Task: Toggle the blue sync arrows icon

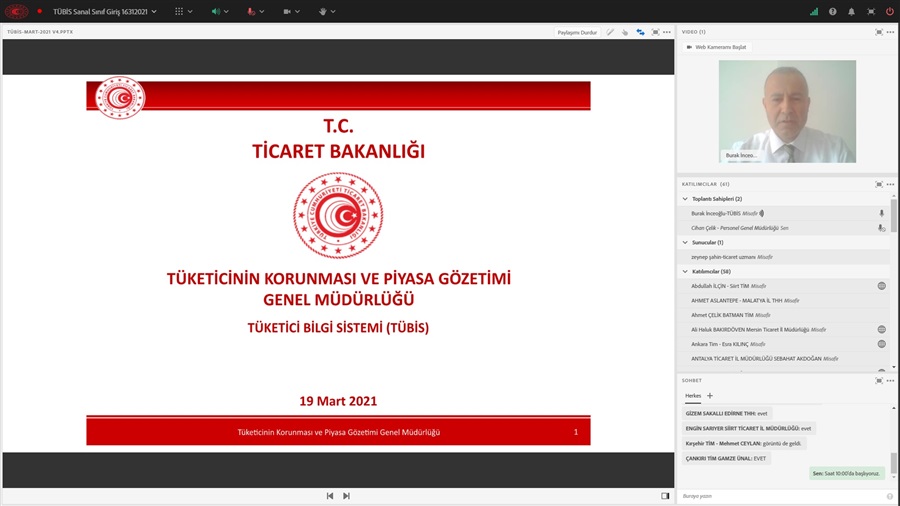Action: 640,32
